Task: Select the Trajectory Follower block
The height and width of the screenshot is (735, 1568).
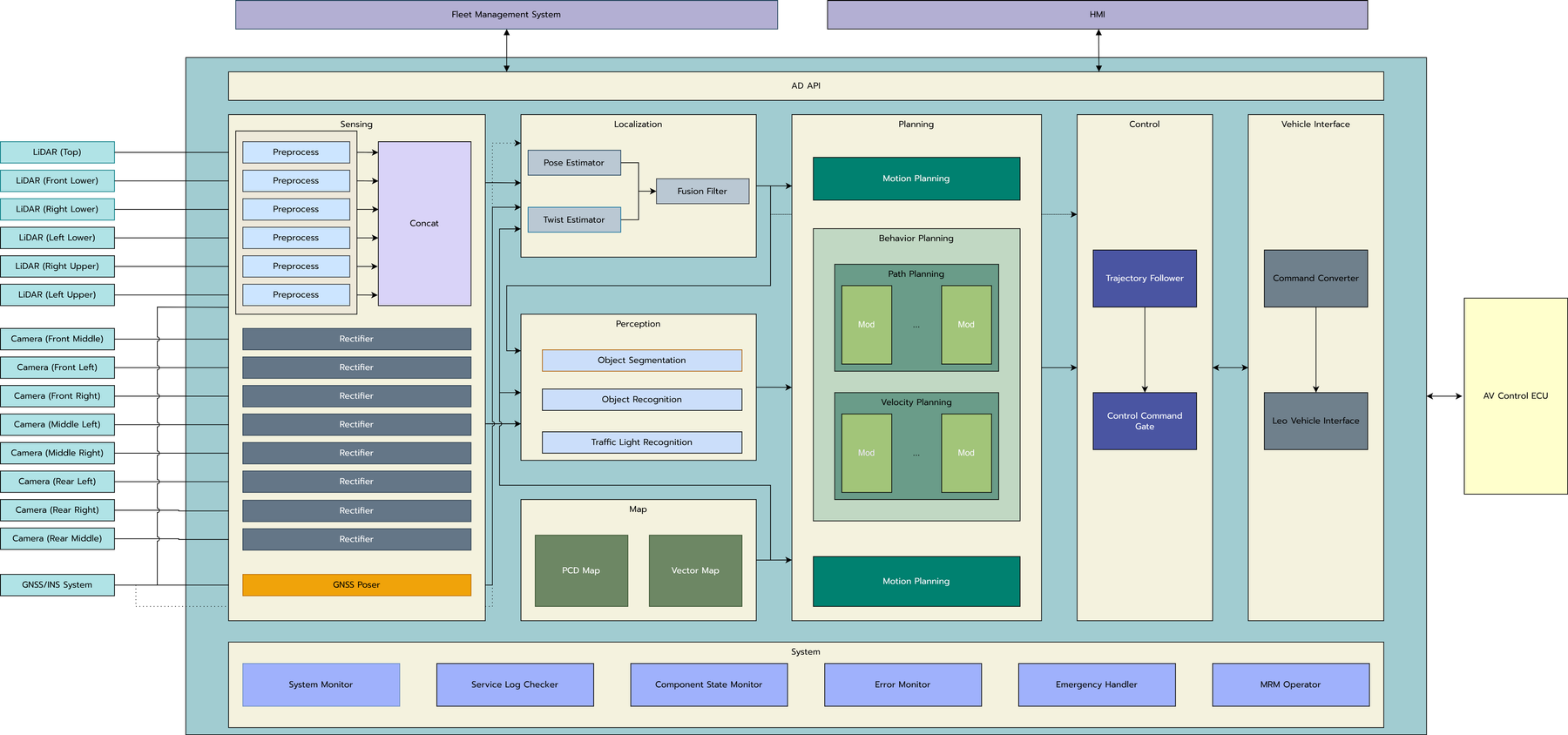Action: click(1144, 279)
